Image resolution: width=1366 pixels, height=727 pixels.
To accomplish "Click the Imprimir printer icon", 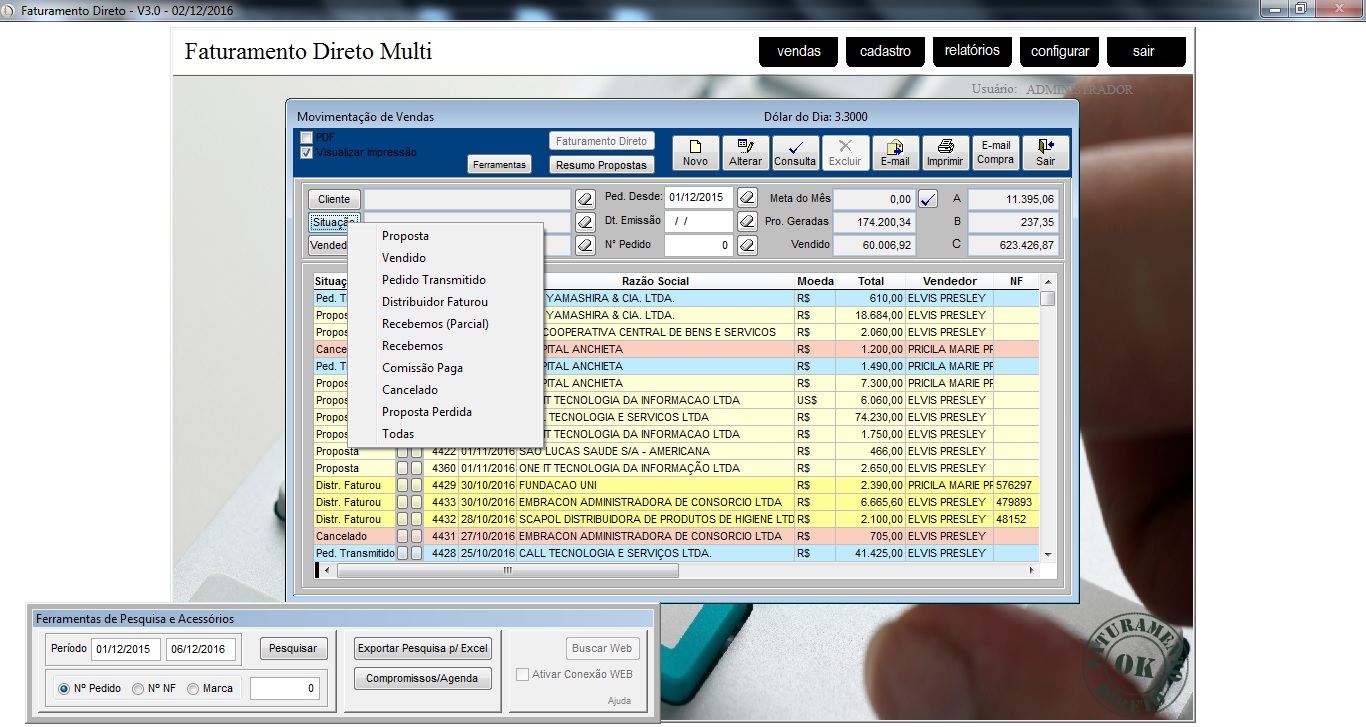I will [x=945, y=147].
